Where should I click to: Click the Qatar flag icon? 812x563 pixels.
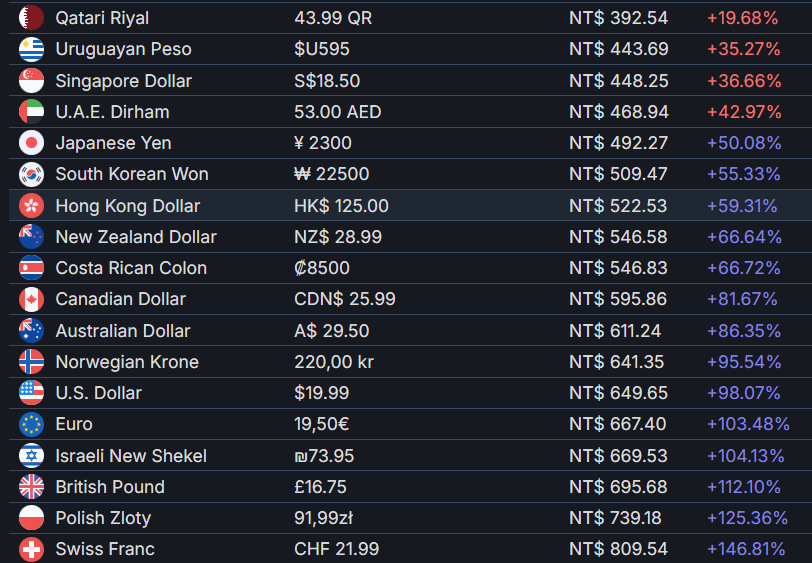pyautogui.click(x=31, y=18)
